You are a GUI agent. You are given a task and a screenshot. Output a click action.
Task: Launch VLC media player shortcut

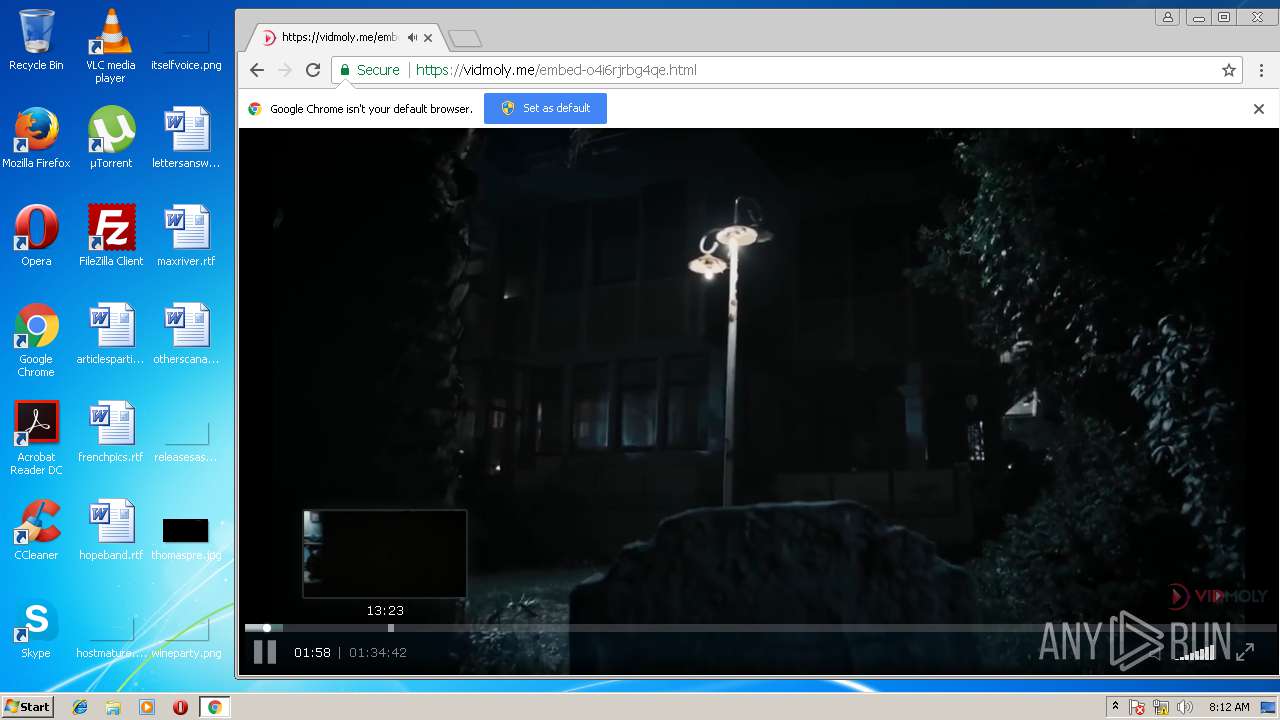pos(110,46)
